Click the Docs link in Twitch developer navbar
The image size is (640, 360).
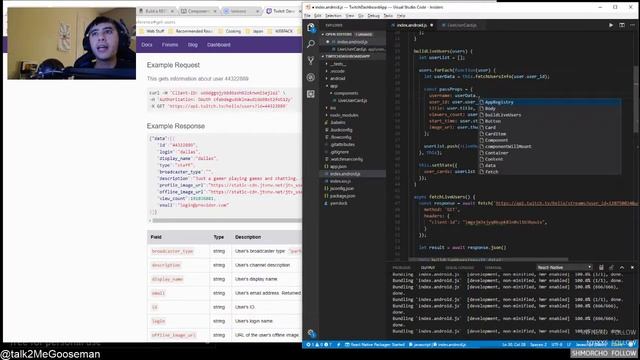point(147,45)
